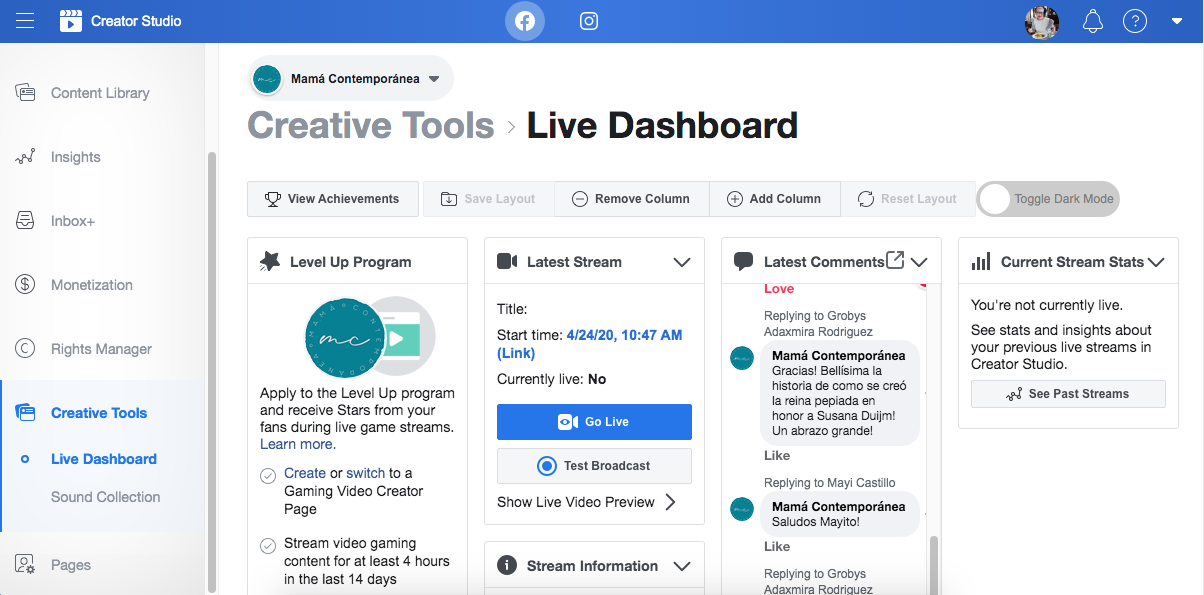1204x595 pixels.
Task: Switch to the Facebook platform icon
Action: 525,21
